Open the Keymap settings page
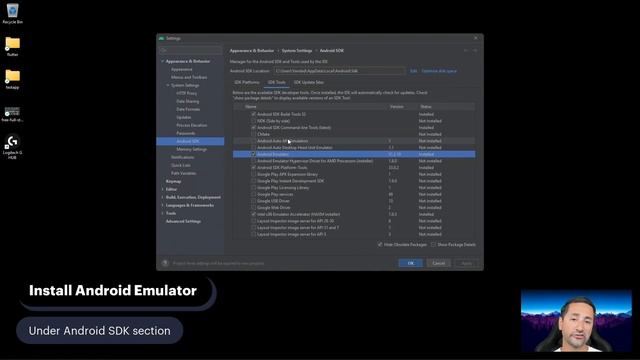The image size is (640, 360). click(173, 181)
